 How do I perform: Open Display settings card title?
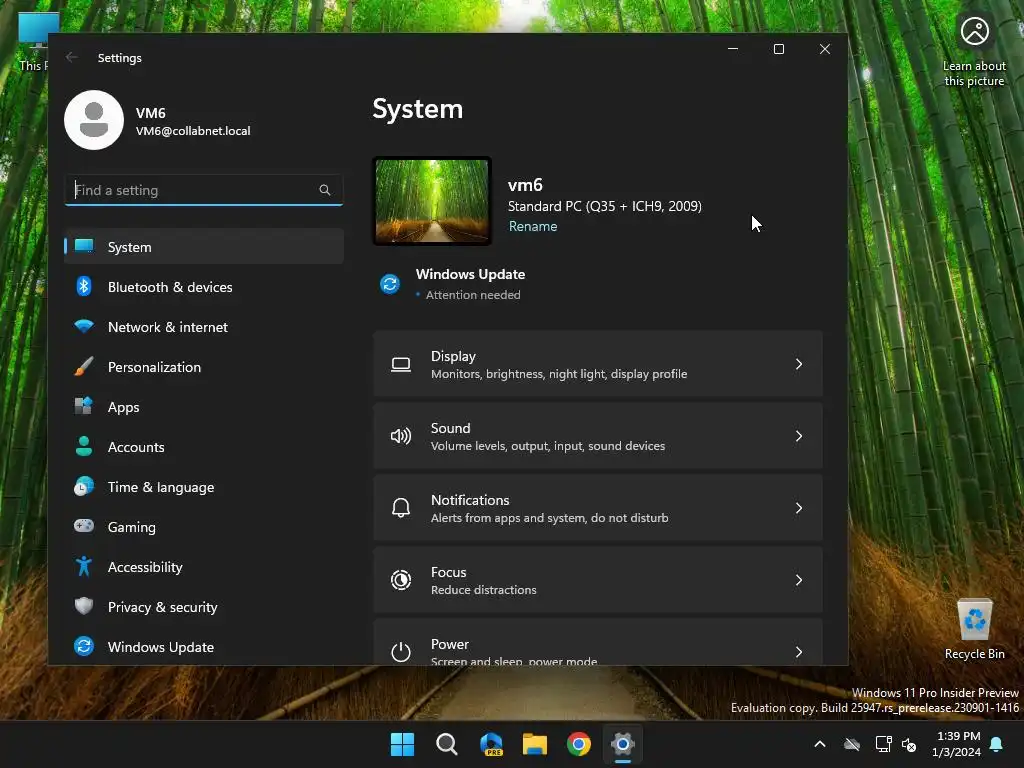453,356
